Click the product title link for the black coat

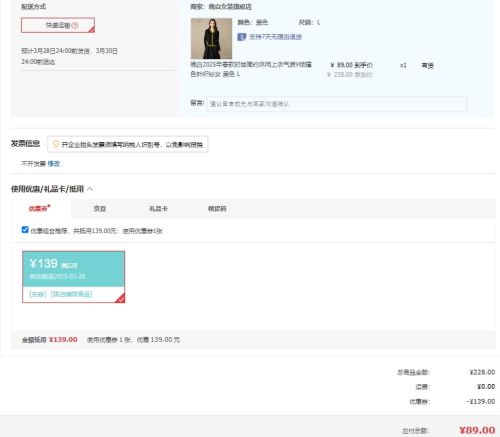click(x=251, y=69)
